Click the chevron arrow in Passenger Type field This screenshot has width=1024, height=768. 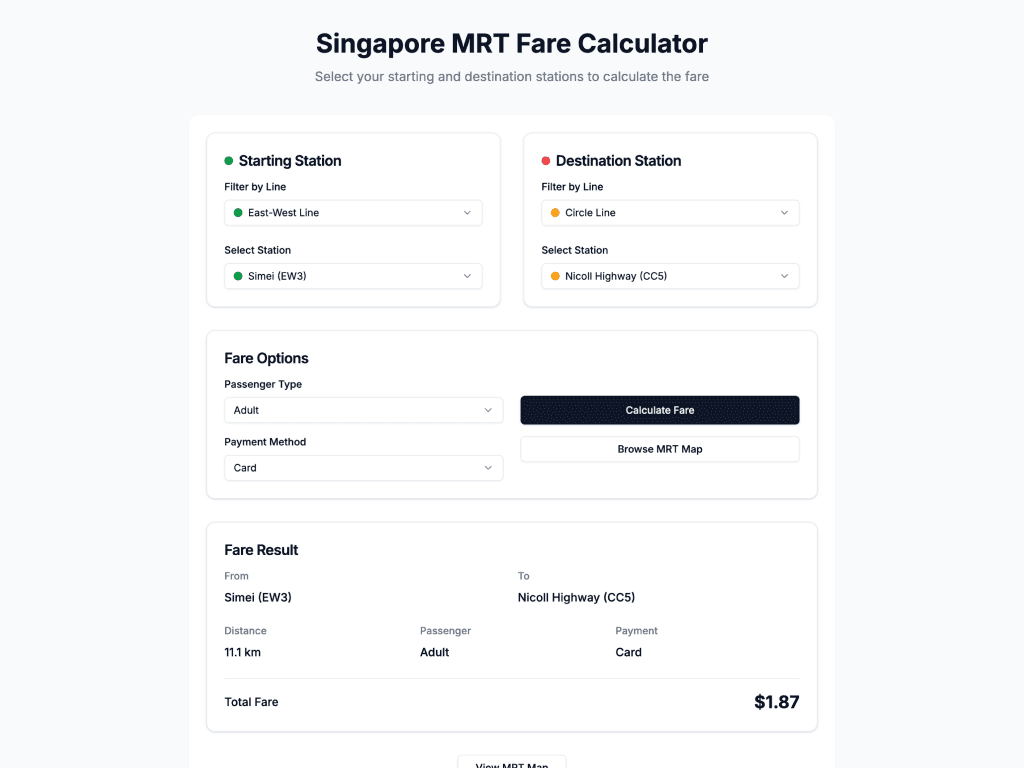(488, 410)
